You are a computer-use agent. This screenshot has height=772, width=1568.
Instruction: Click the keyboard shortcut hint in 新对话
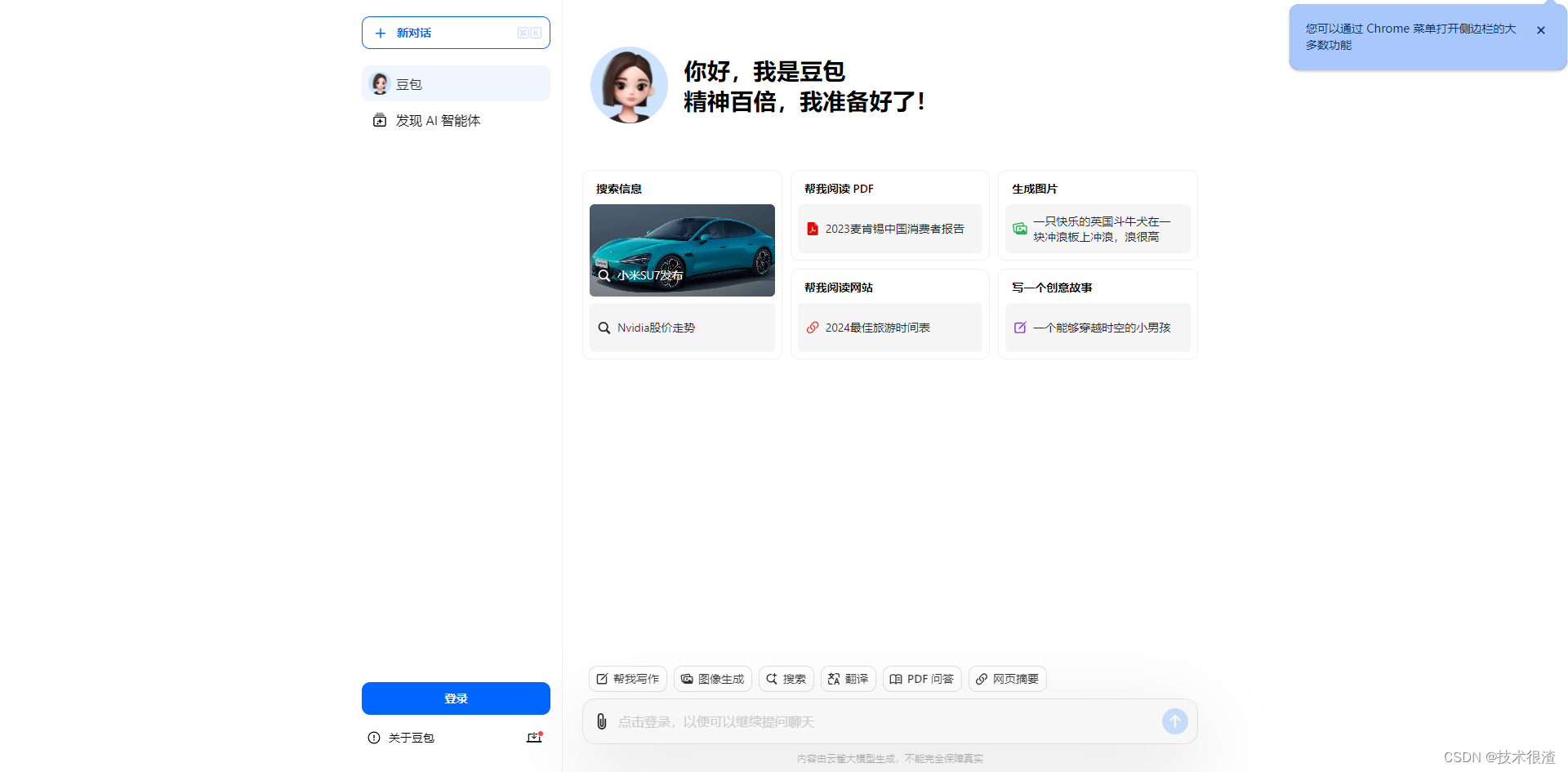(x=529, y=33)
